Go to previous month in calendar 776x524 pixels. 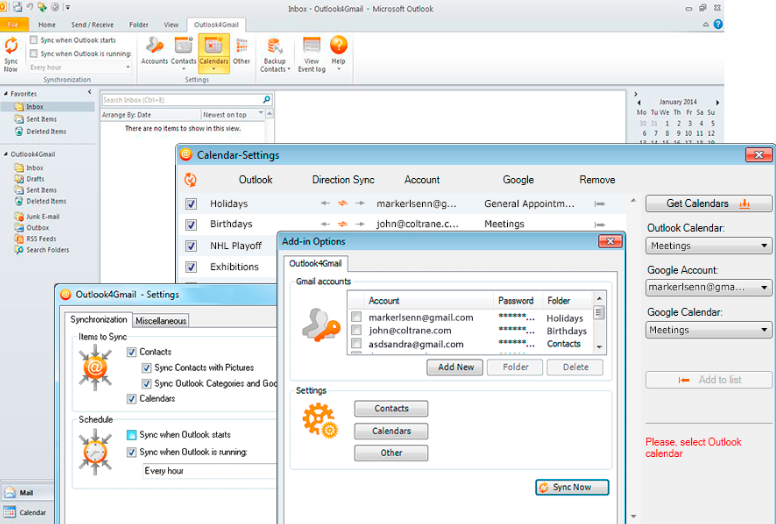[639, 102]
